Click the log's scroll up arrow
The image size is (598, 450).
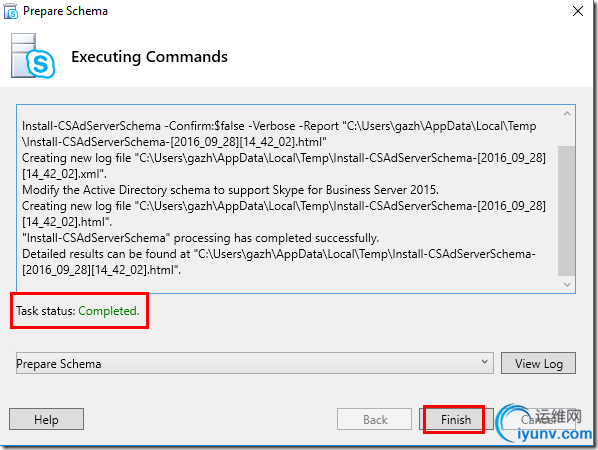coord(567,114)
